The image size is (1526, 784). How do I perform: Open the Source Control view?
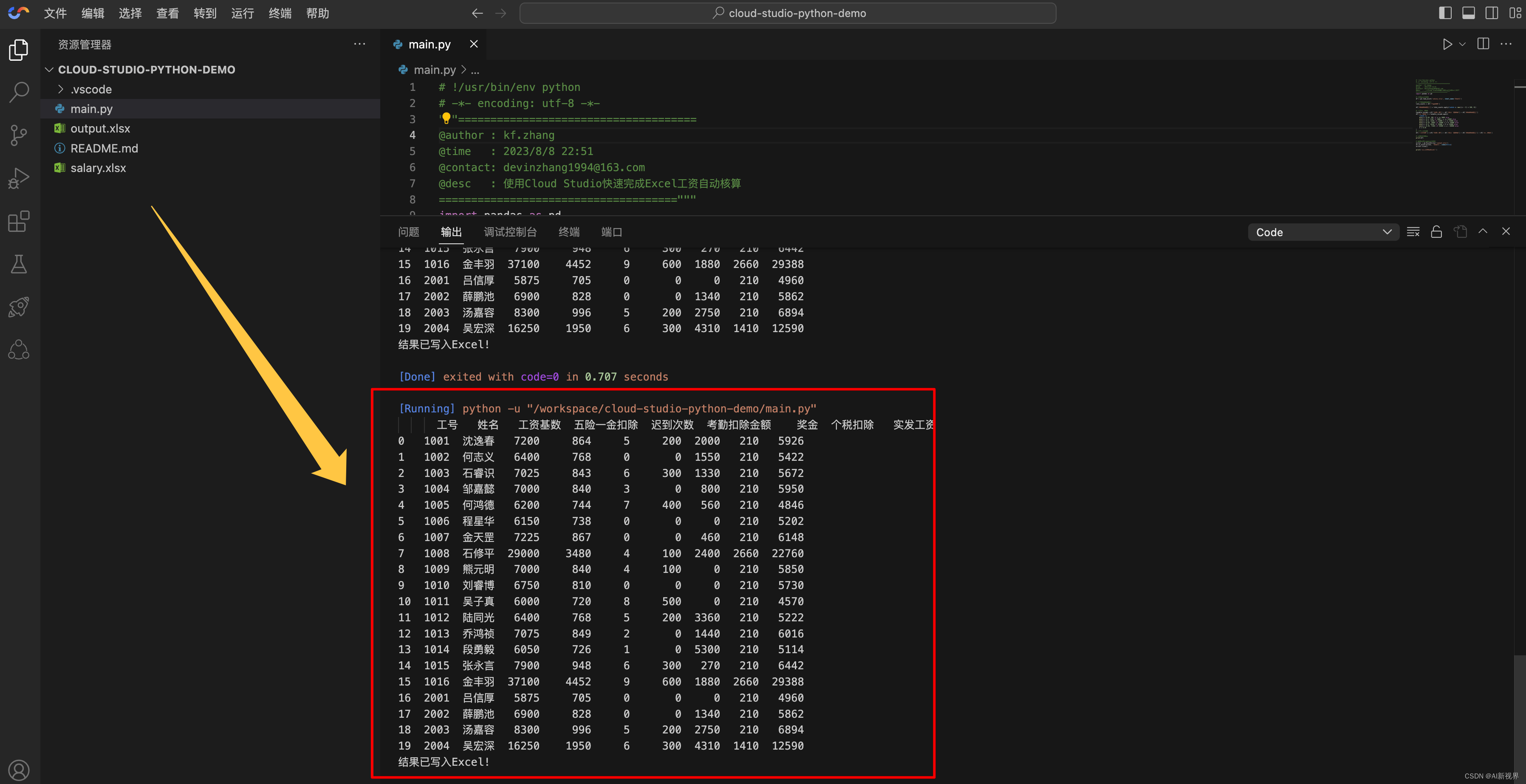[x=19, y=135]
